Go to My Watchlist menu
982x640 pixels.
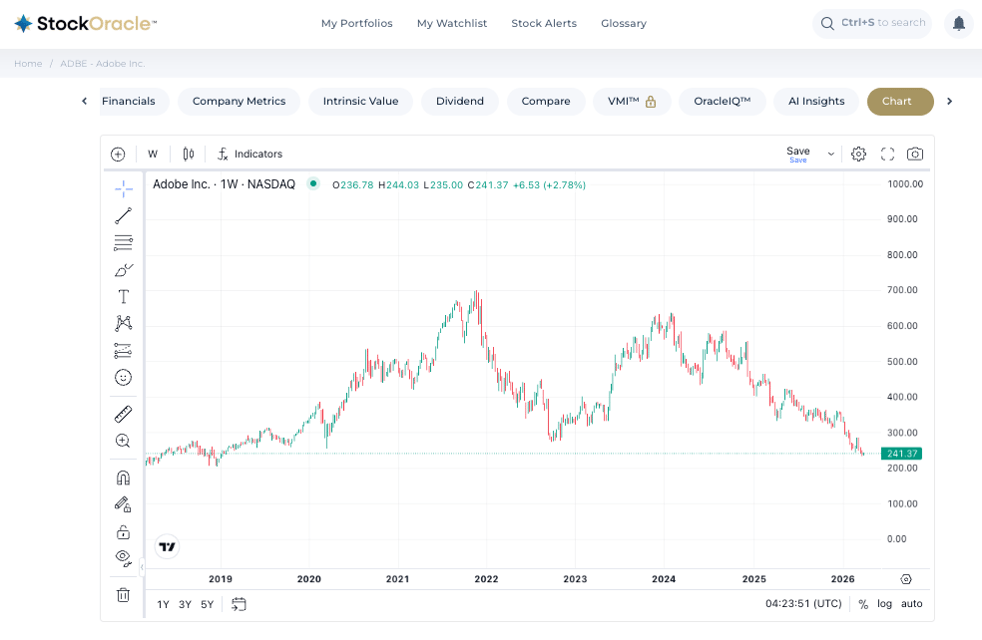point(452,23)
